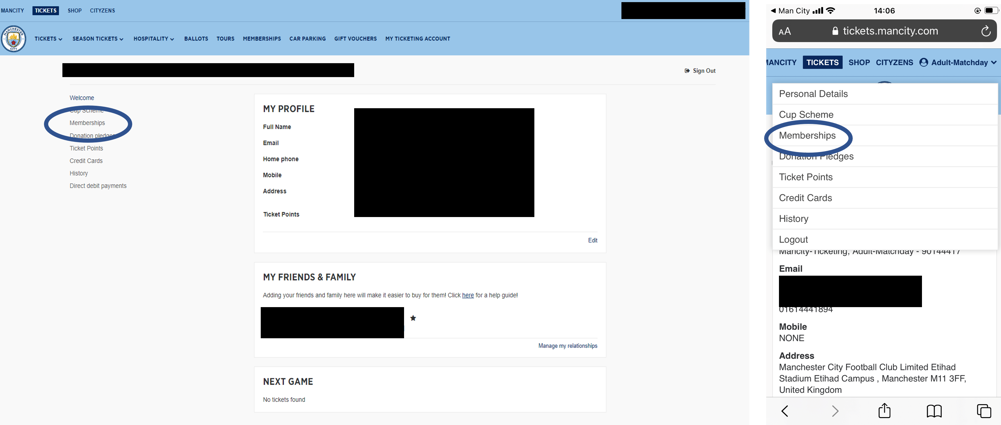Tap the TICKETS tab on the phone site
The image size is (1001, 425).
click(x=823, y=63)
